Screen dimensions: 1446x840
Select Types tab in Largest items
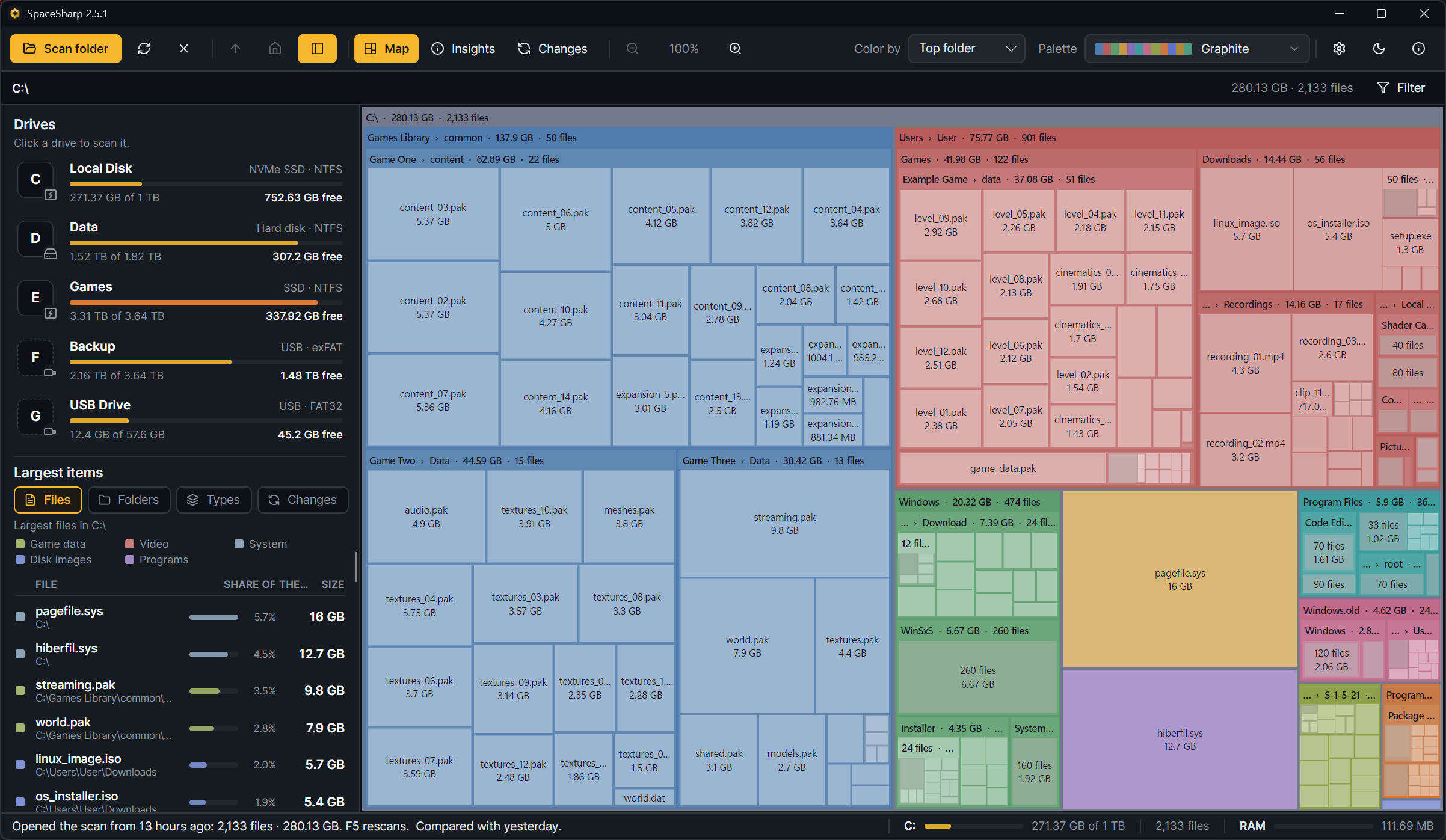coord(214,500)
